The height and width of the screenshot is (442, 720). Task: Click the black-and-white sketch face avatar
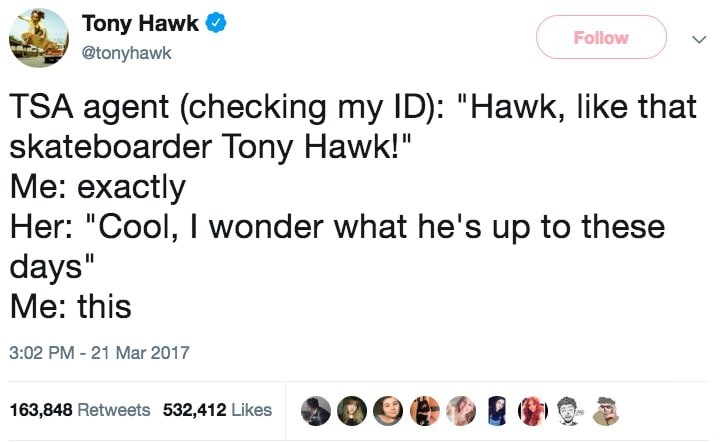pyautogui.click(x=567, y=410)
